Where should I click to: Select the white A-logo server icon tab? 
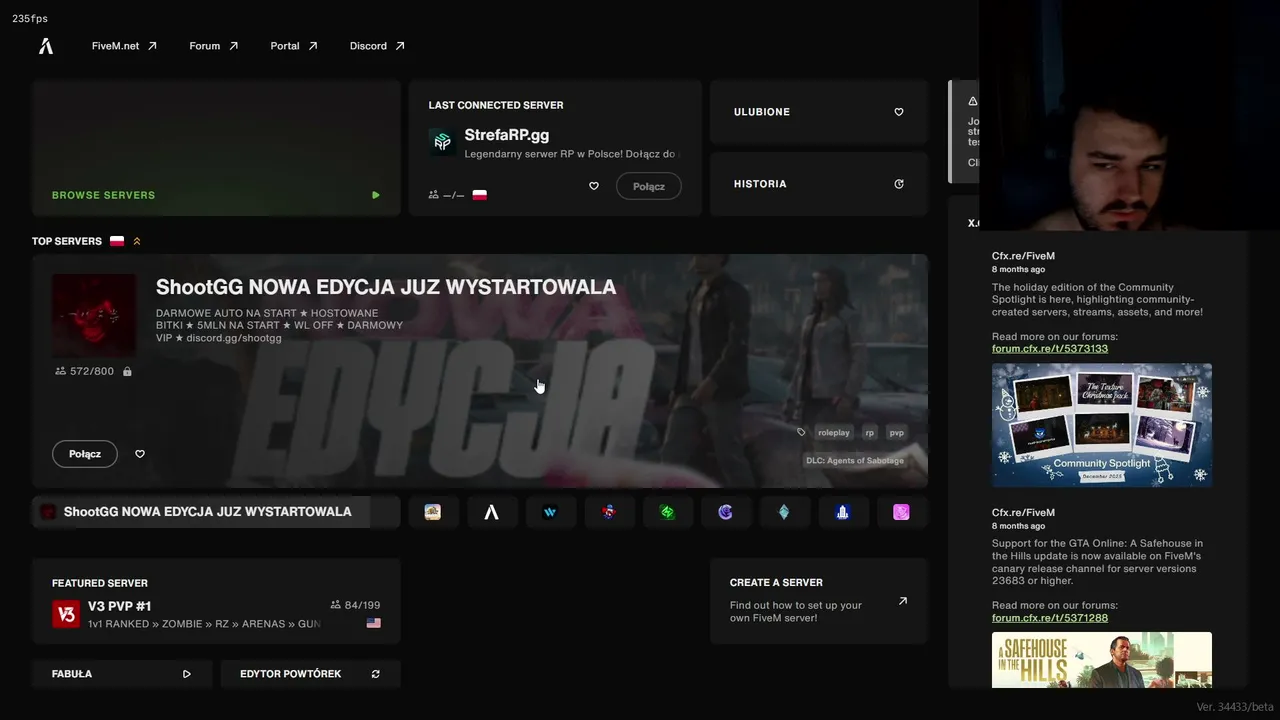[x=491, y=512]
